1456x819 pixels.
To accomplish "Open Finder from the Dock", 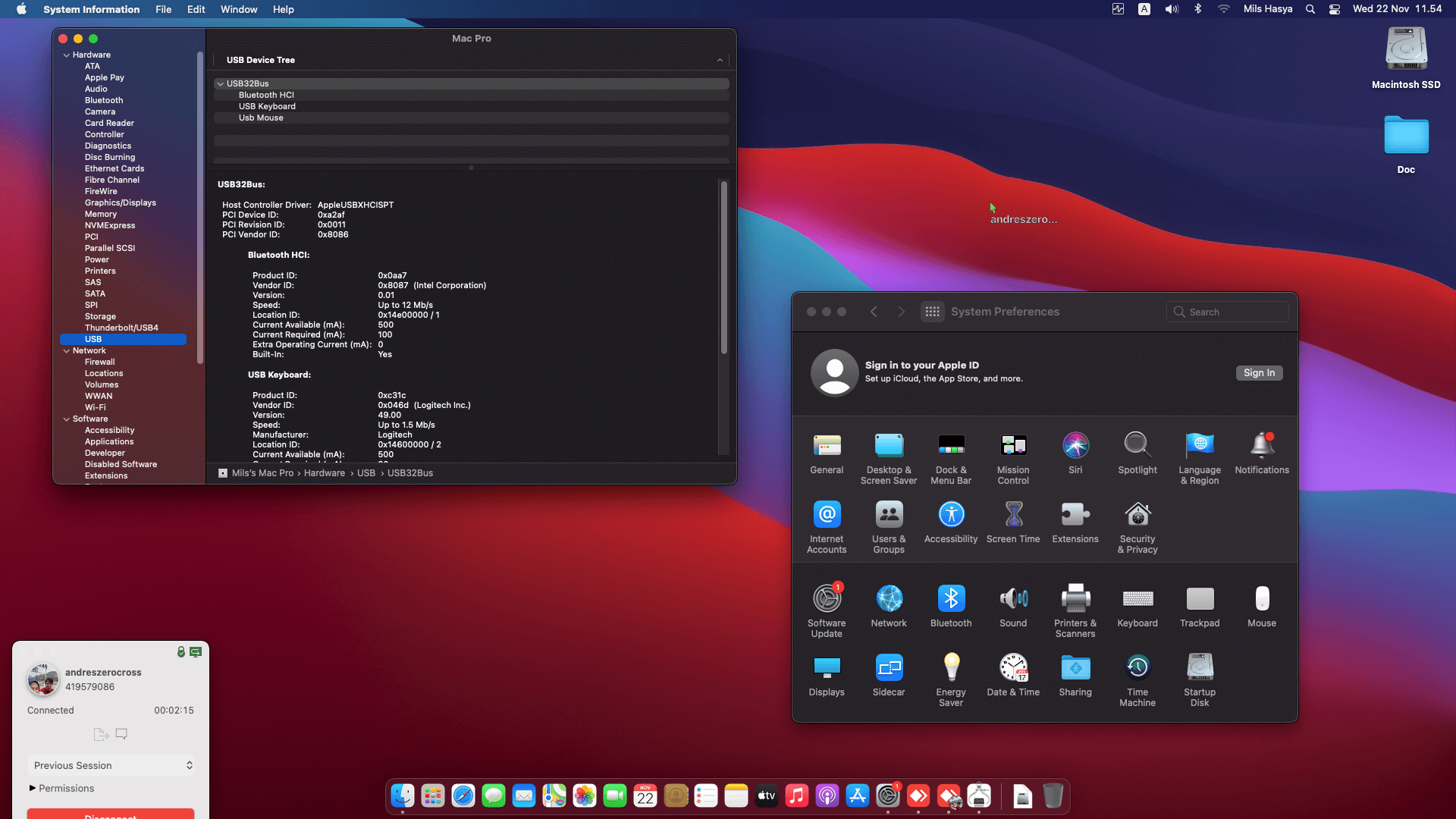I will (403, 796).
